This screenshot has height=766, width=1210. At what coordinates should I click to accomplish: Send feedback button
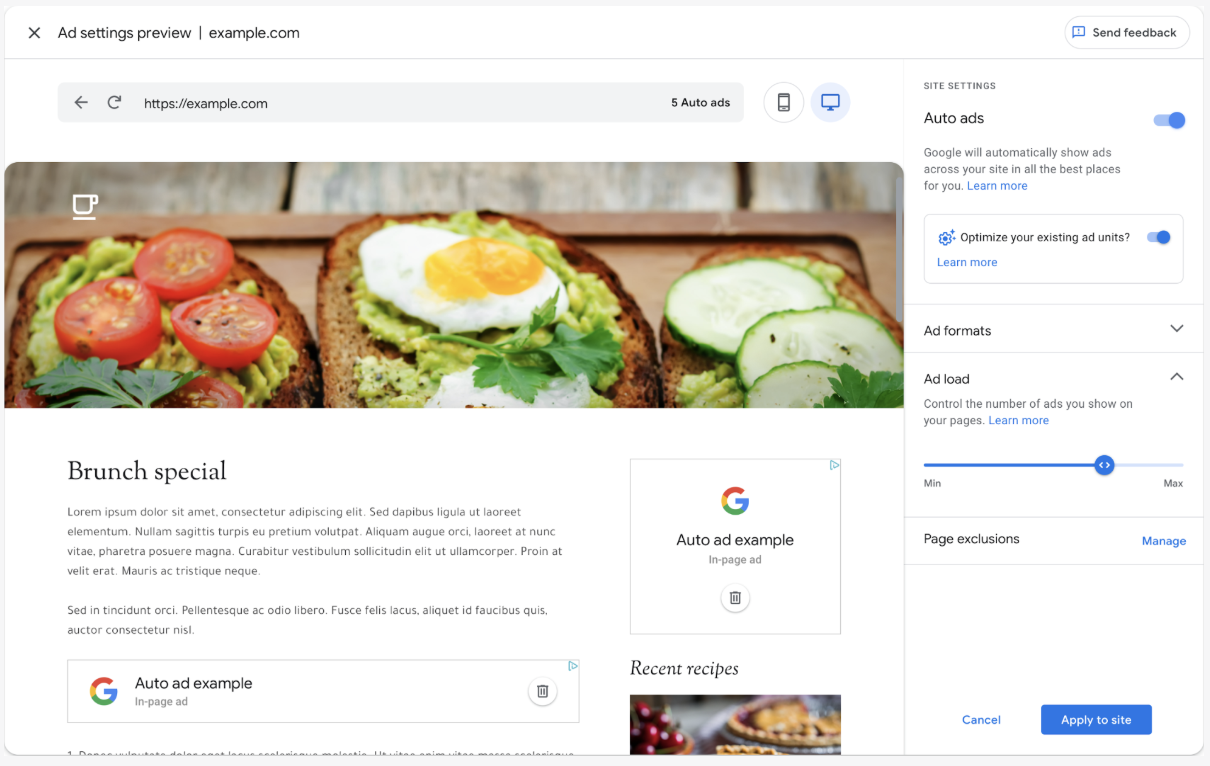(1127, 33)
